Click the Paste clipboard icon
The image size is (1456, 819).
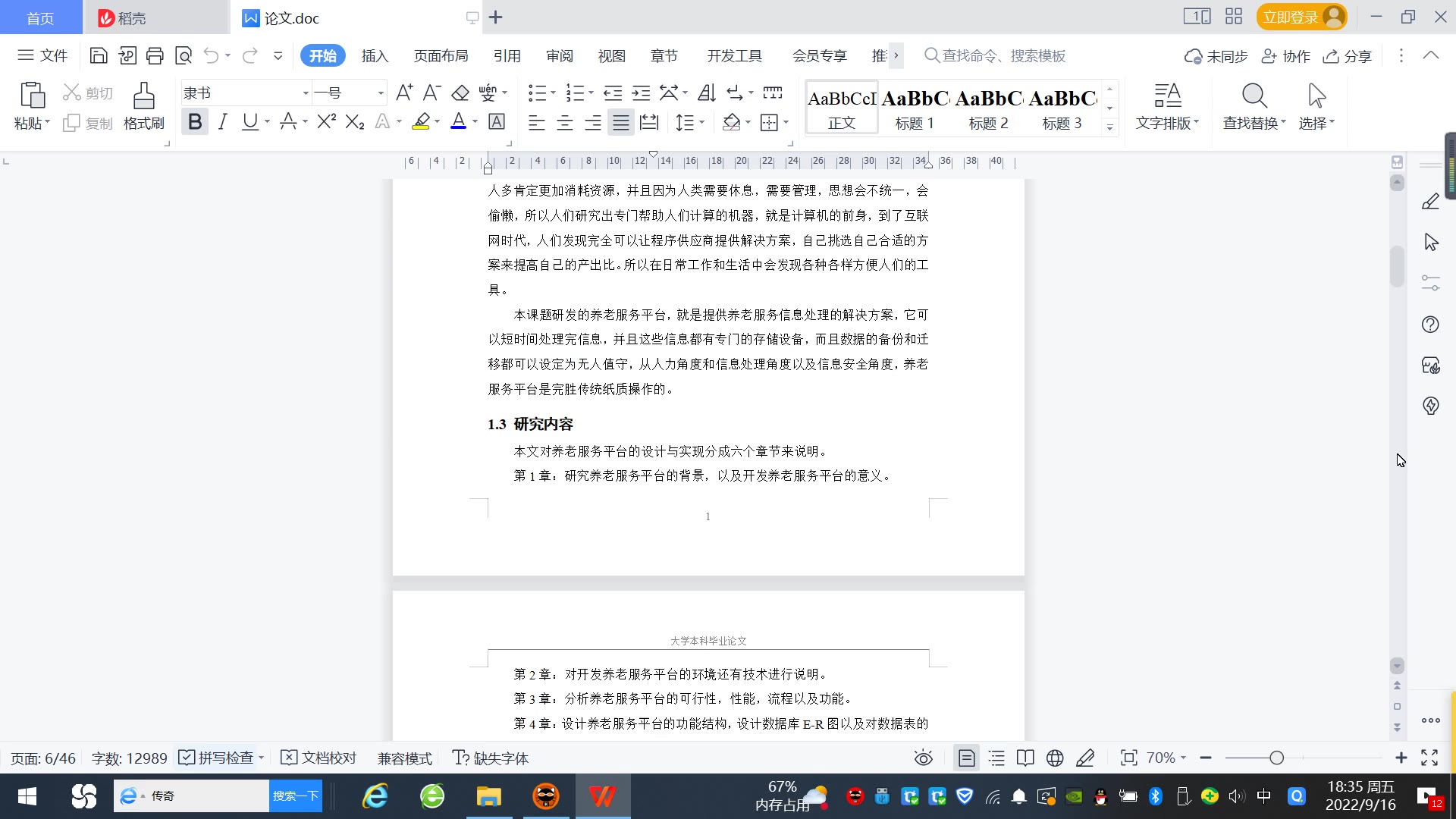pyautogui.click(x=32, y=96)
